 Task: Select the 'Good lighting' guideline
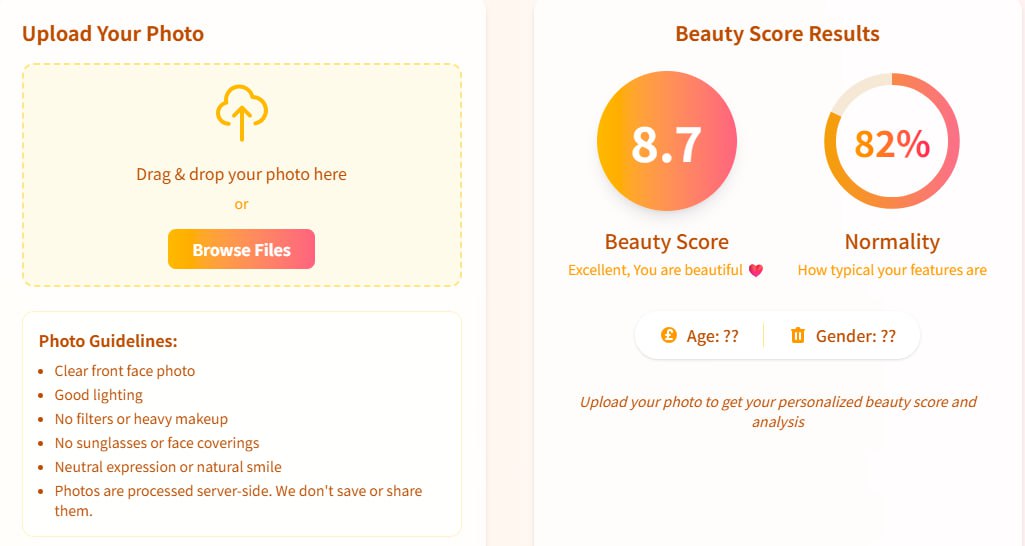pos(99,395)
